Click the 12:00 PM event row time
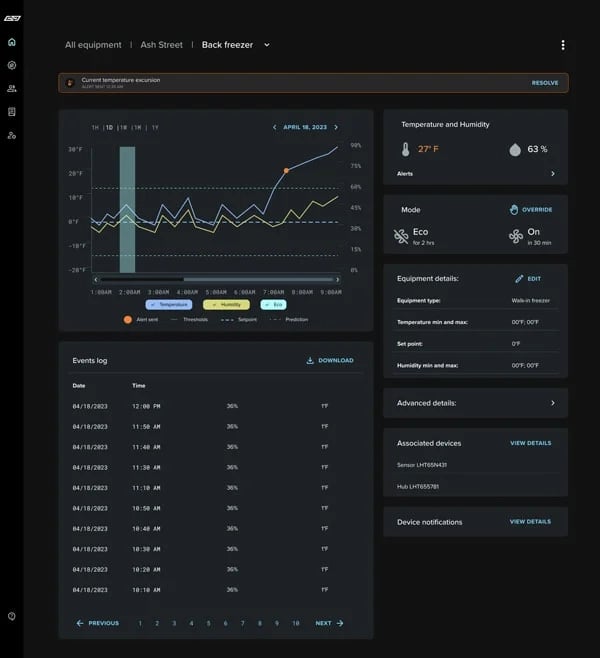 click(146, 406)
